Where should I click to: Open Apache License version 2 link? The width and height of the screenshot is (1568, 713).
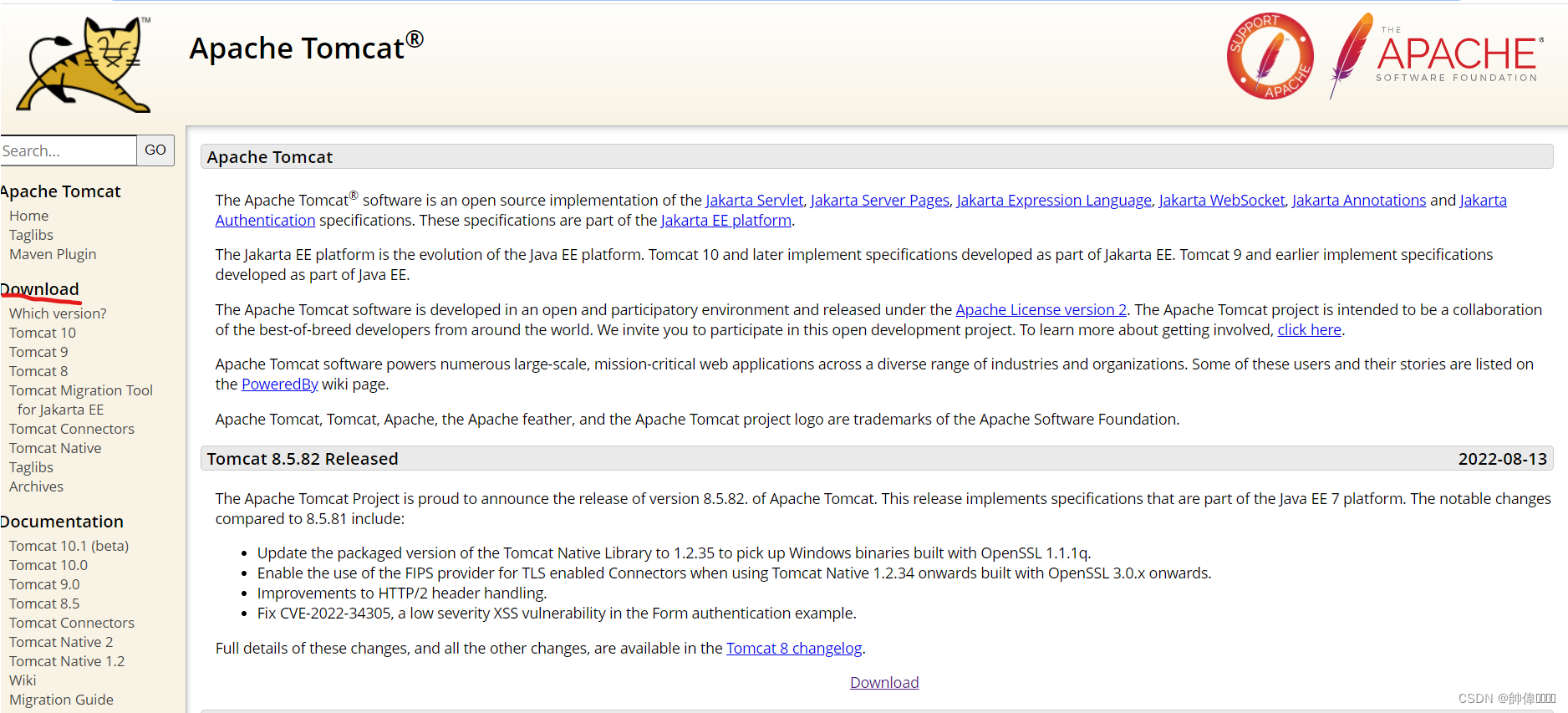tap(1041, 310)
